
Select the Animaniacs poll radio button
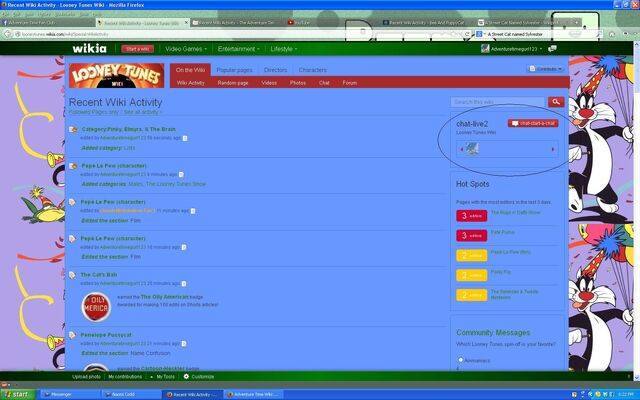(x=460, y=360)
